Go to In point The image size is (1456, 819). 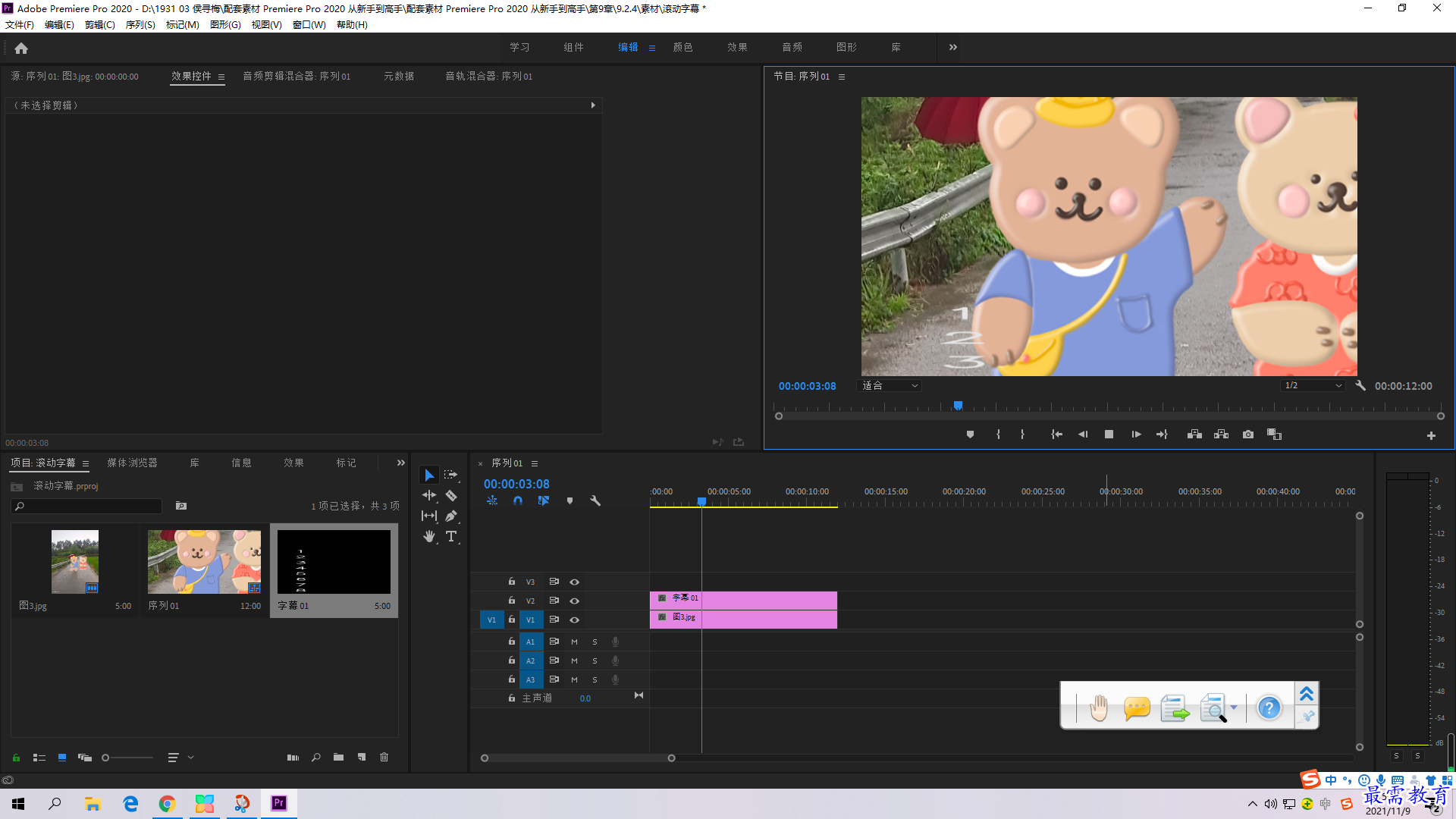pos(1056,435)
